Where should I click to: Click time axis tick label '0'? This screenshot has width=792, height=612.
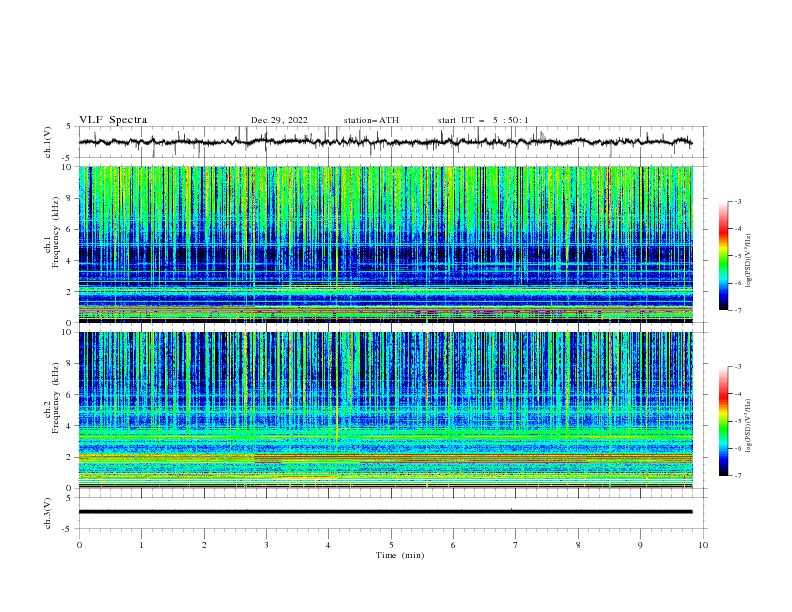point(79,545)
